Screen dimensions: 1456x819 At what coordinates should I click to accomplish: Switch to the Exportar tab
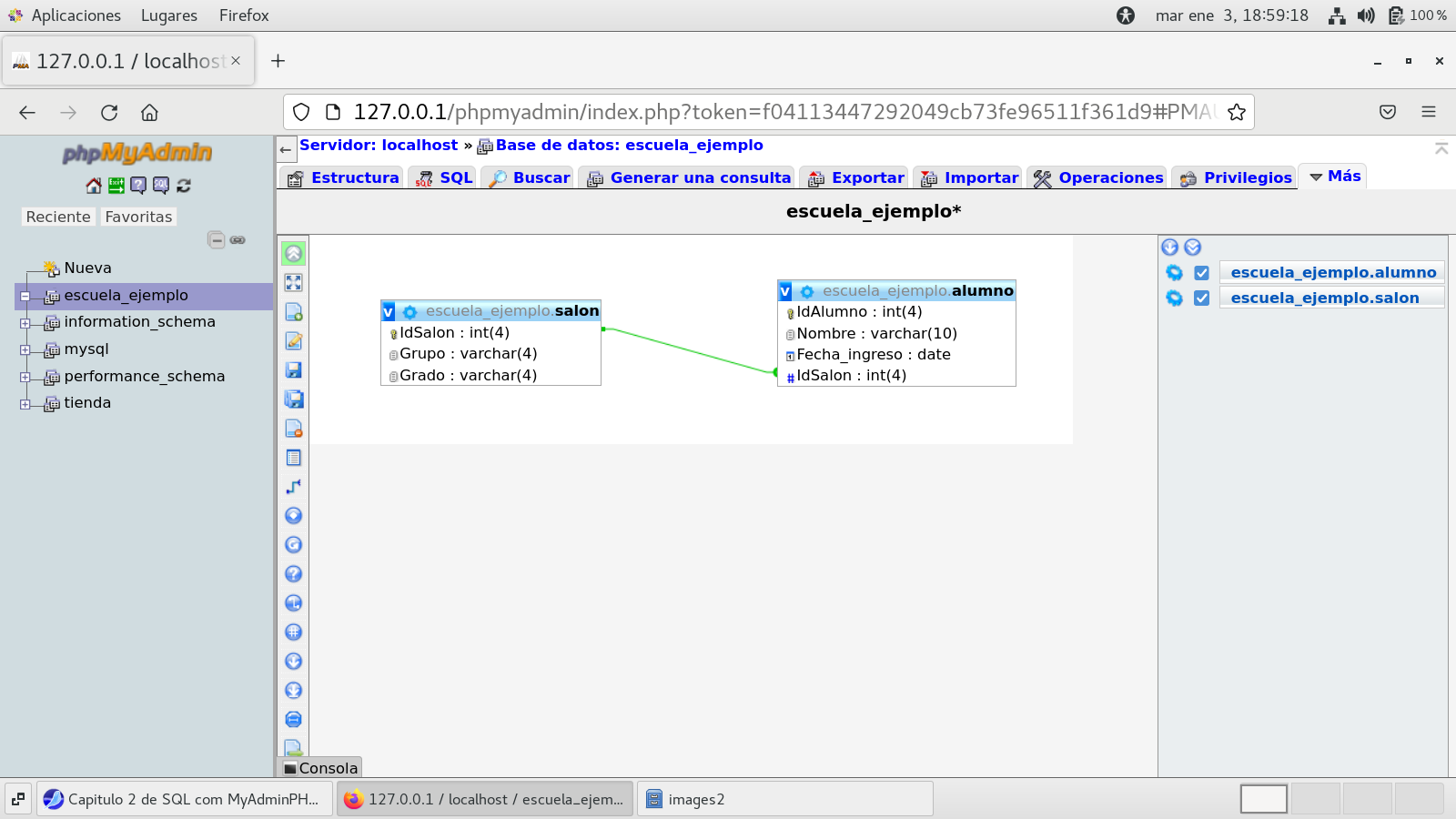856,177
